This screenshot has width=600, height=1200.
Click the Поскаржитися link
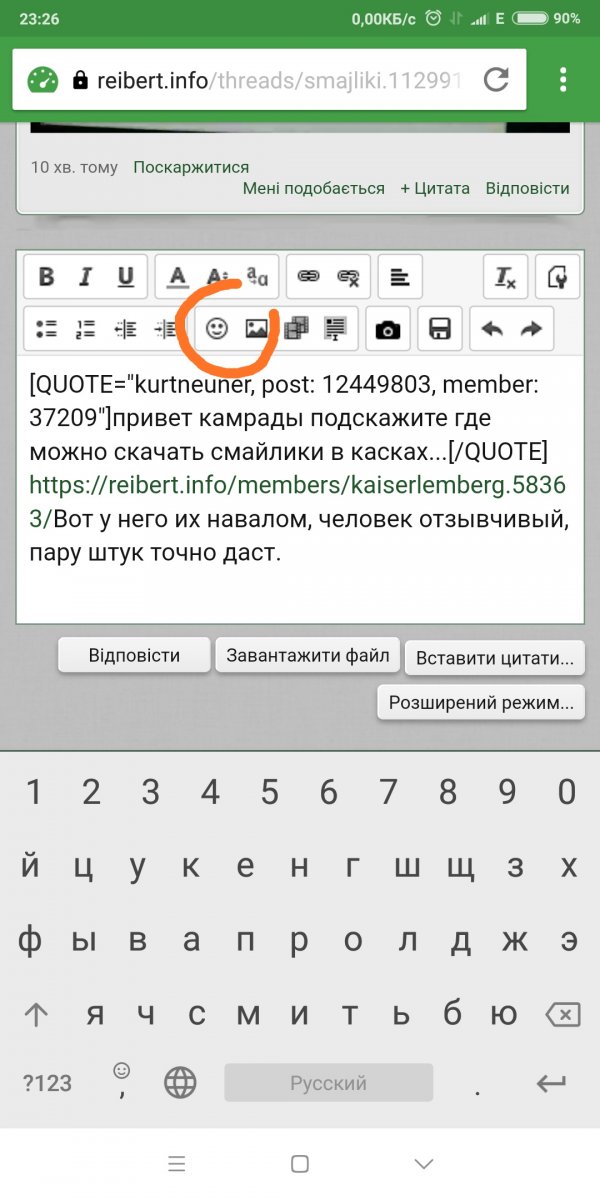(x=191, y=167)
